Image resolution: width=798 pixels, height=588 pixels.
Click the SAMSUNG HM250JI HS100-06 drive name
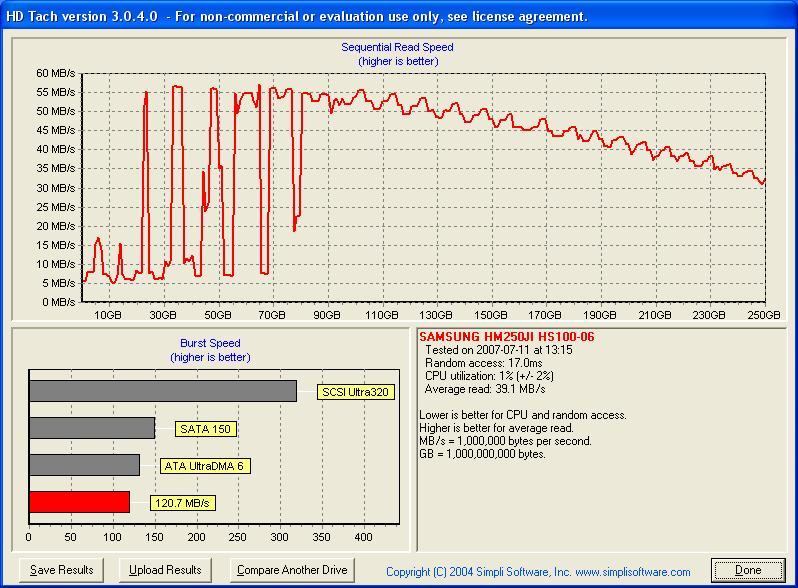click(x=506, y=337)
